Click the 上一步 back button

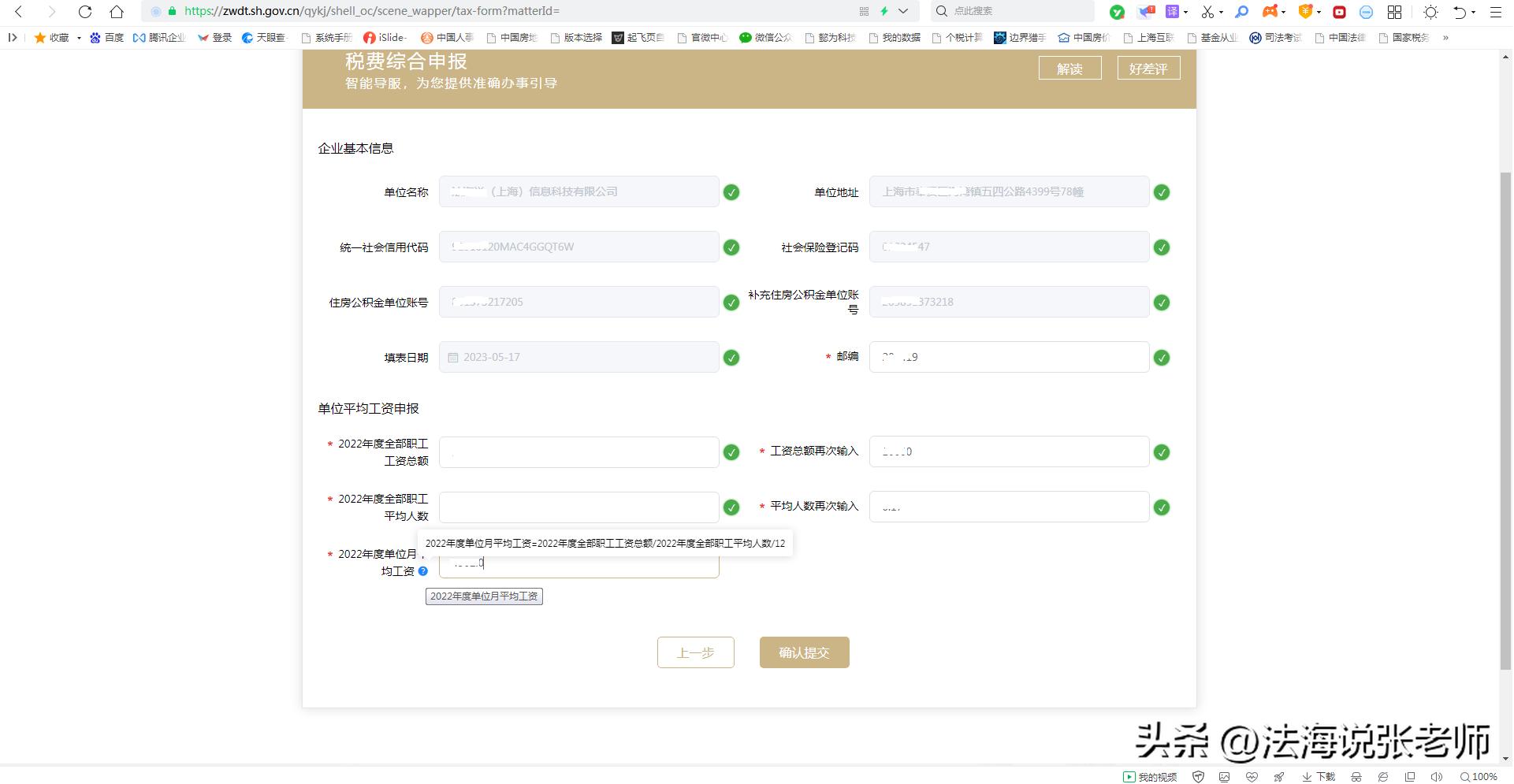click(x=695, y=652)
